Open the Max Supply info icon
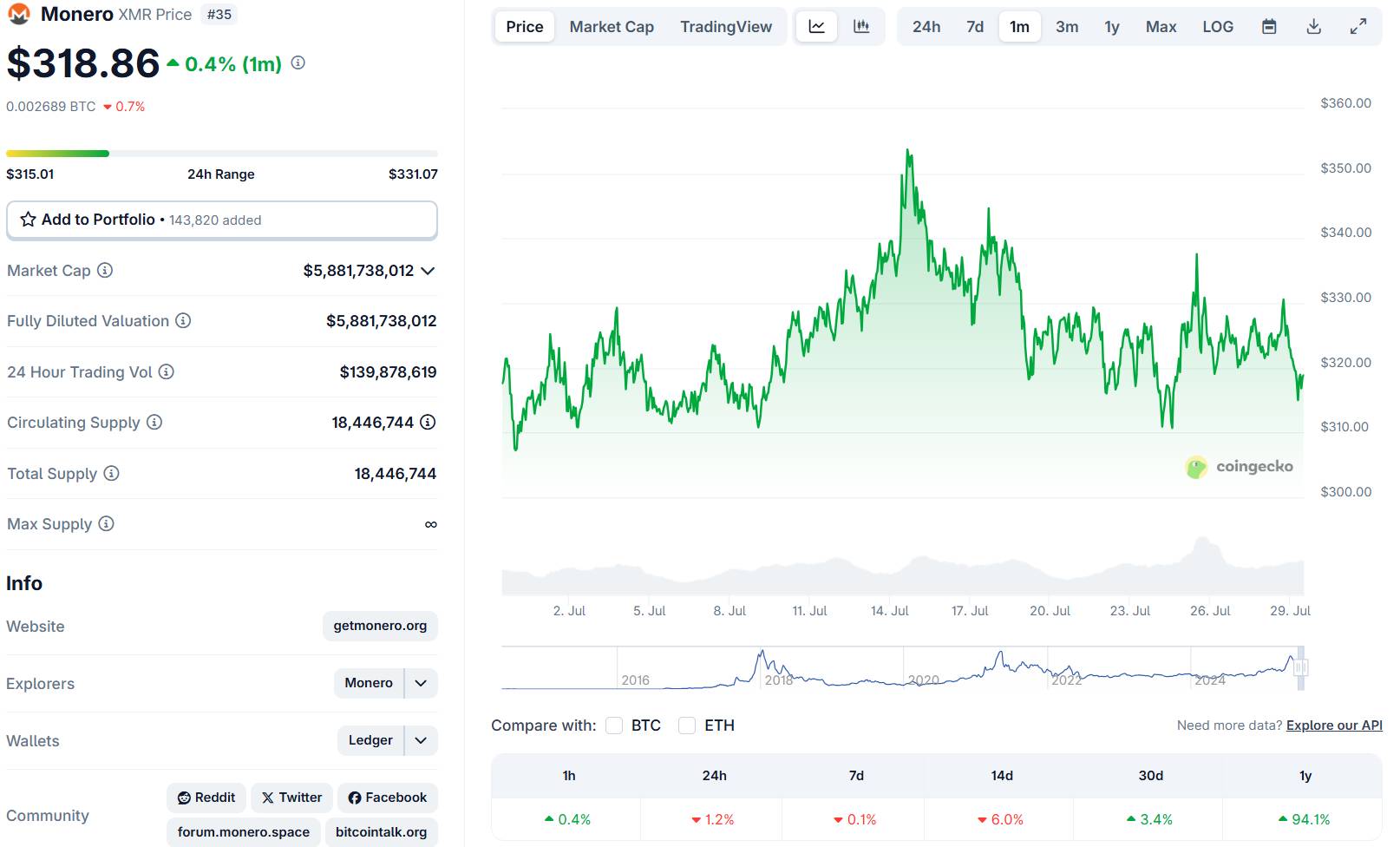The image size is (1400, 847). coord(106,523)
